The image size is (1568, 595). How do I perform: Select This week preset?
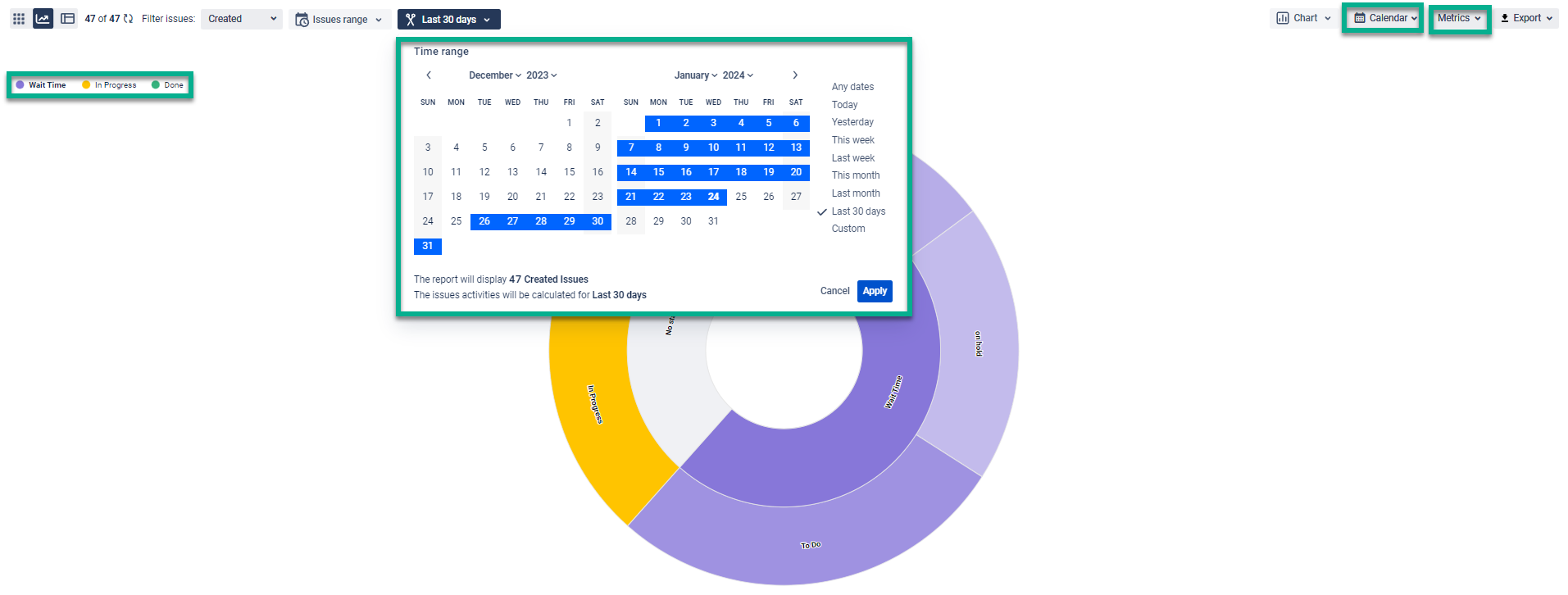click(x=853, y=140)
